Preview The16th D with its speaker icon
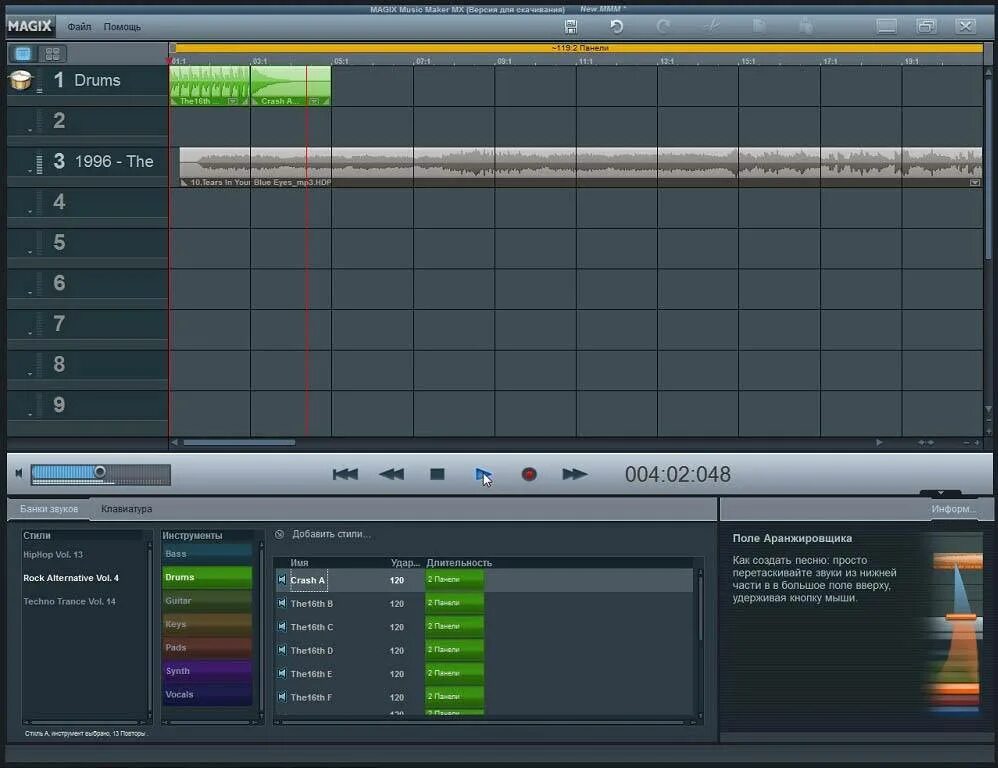The width and height of the screenshot is (998, 768). tap(282, 650)
